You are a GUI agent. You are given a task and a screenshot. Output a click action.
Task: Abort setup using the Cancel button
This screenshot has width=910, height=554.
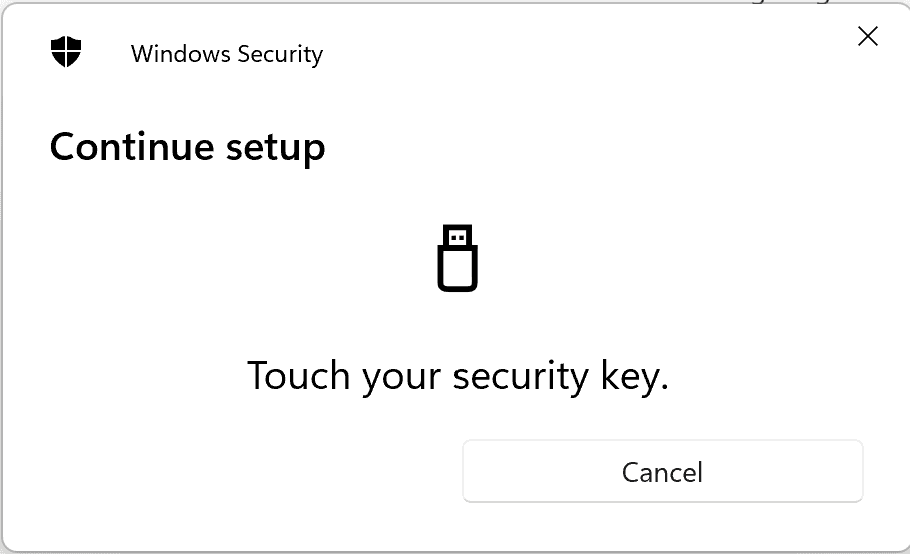[x=663, y=471]
